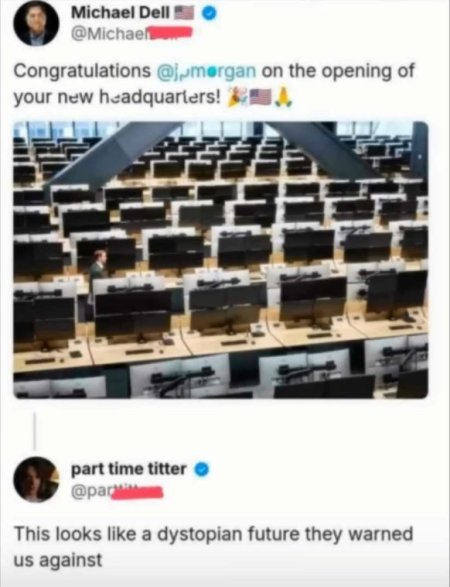
Task: Click the US flag emoji in tweet text
Action: point(261,97)
